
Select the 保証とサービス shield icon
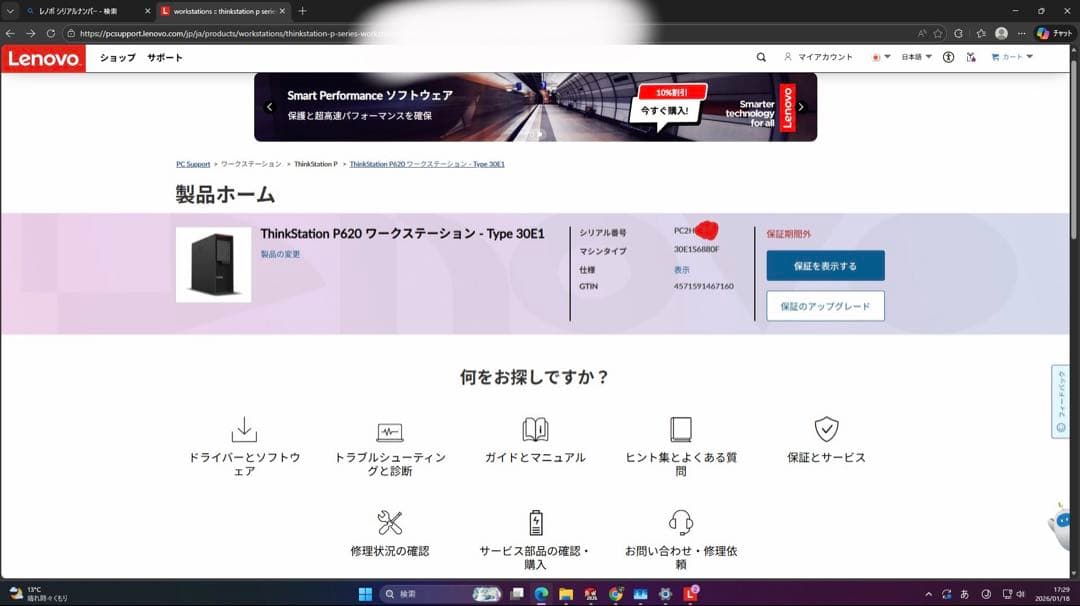click(827, 428)
